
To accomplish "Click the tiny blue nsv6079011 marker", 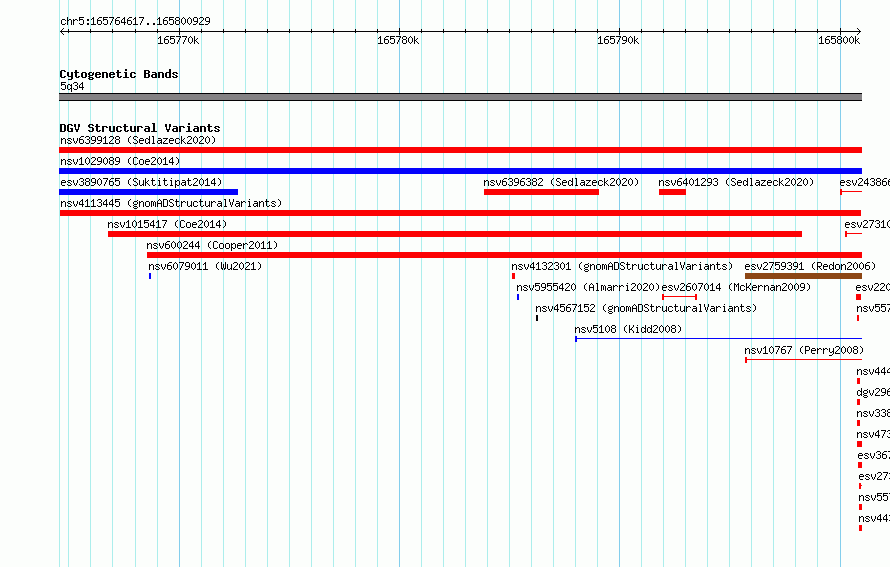I will (x=150, y=276).
